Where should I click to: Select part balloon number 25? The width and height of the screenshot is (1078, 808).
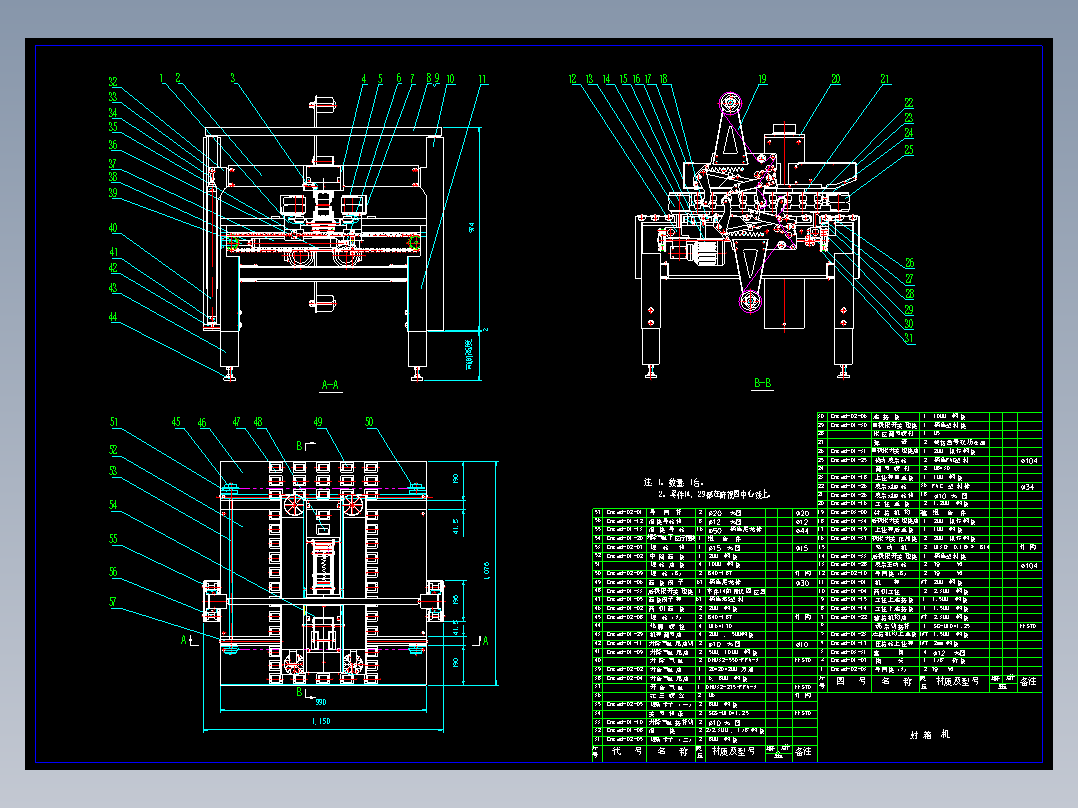coord(909,149)
